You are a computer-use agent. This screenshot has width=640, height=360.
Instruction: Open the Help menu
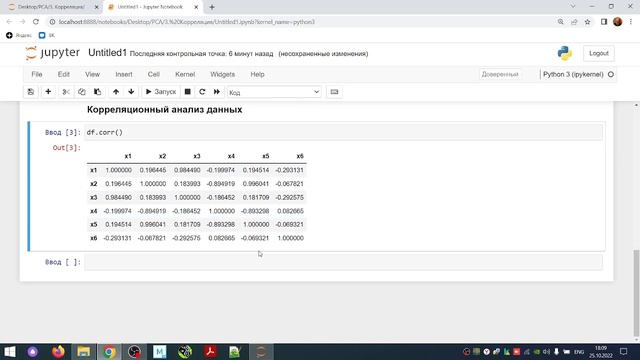[257, 74]
